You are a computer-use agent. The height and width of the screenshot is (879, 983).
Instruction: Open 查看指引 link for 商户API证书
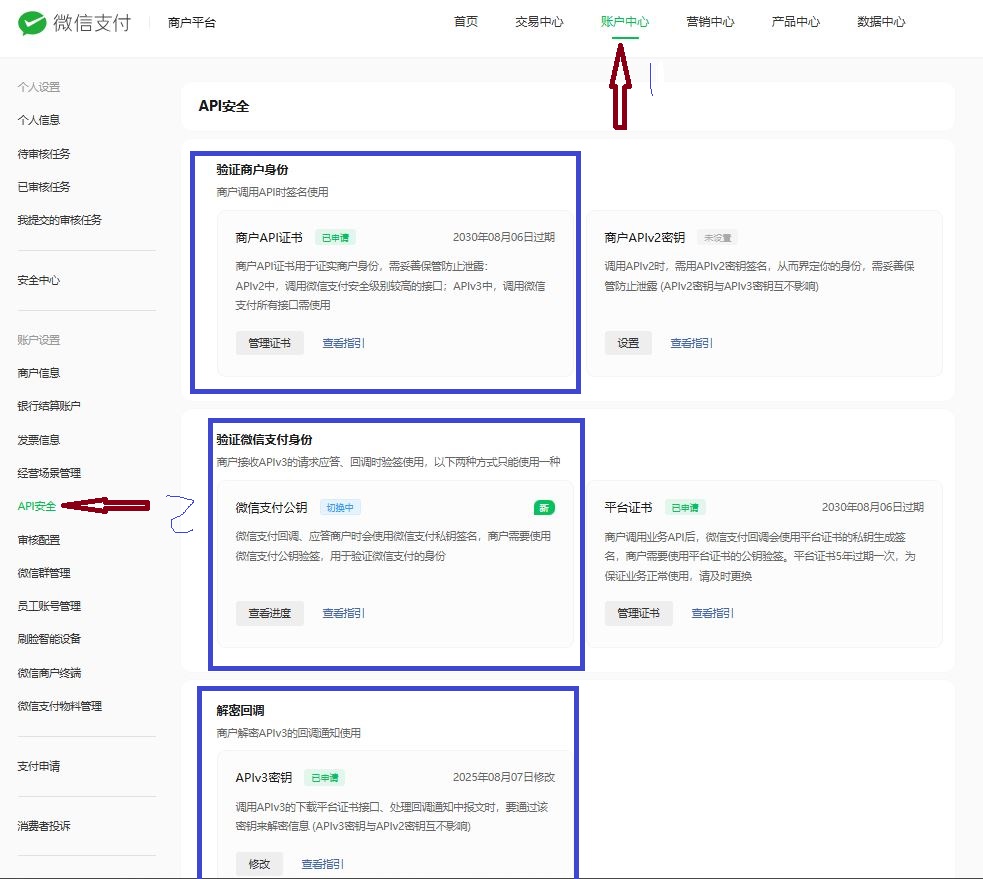[343, 343]
